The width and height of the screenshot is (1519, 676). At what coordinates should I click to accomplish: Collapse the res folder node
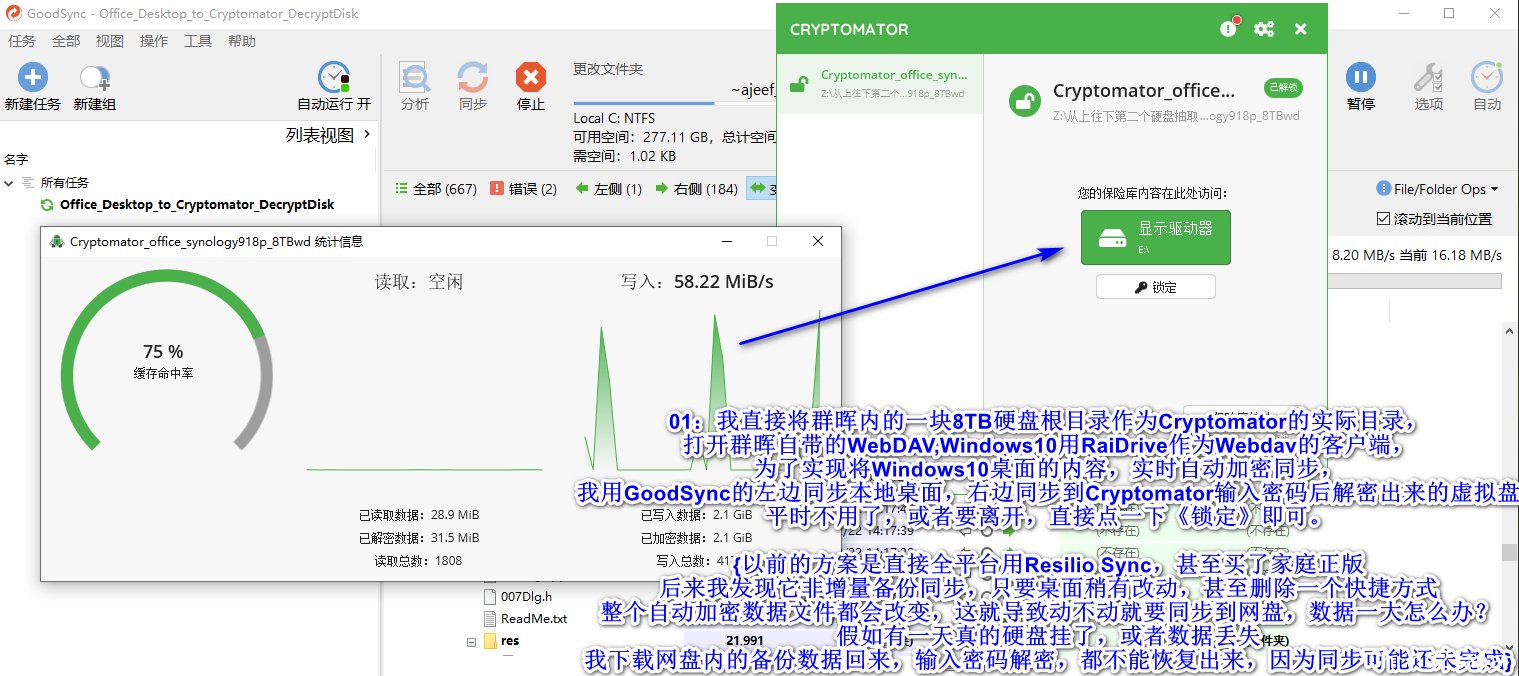click(471, 641)
